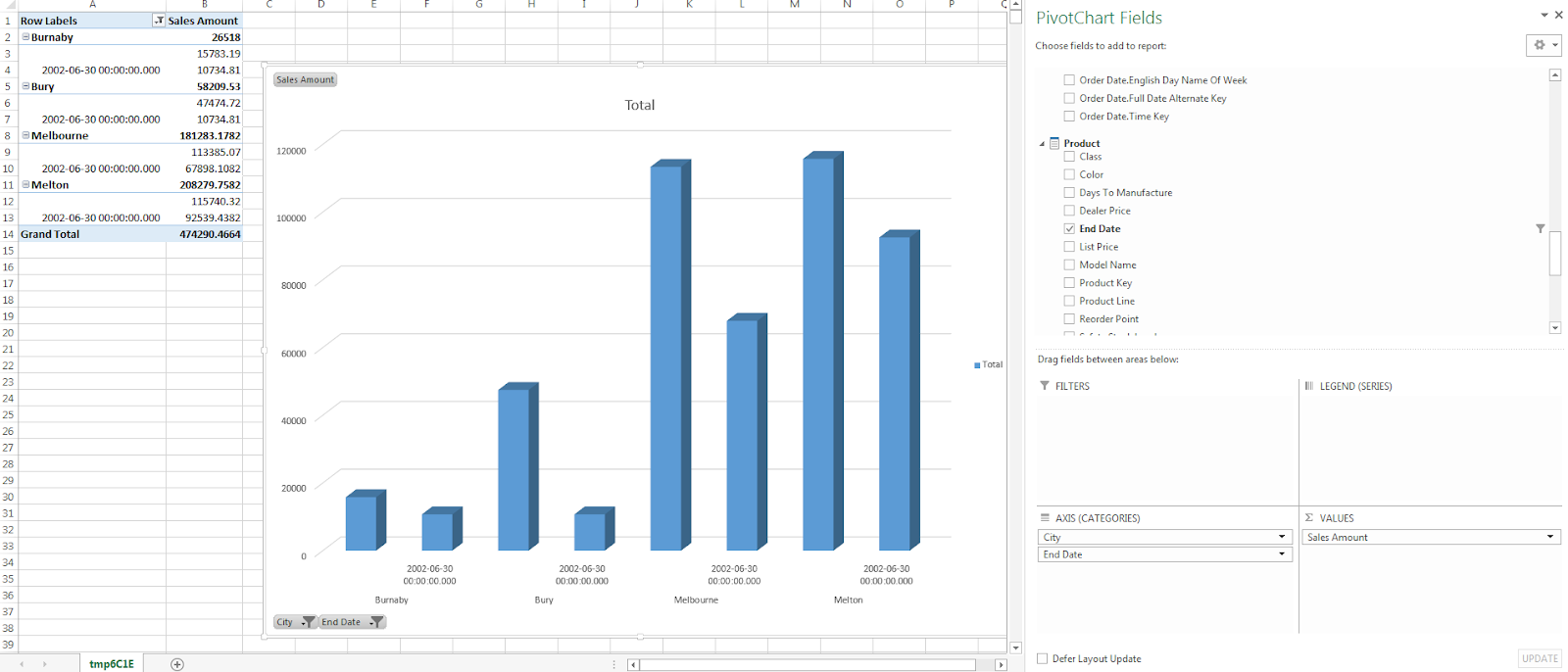Image resolution: width=1568 pixels, height=672 pixels.
Task: Collapse the Product table in the field list
Action: click(x=1042, y=144)
